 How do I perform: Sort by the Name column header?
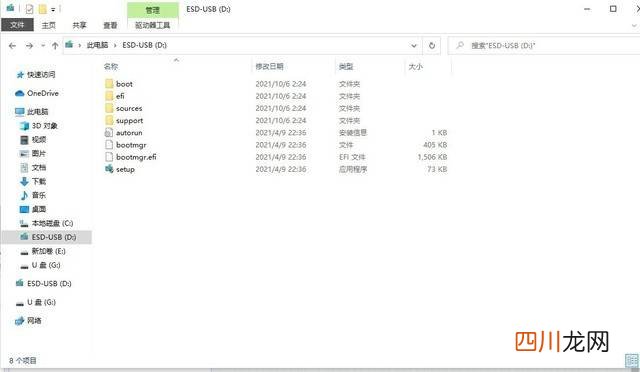[111, 67]
